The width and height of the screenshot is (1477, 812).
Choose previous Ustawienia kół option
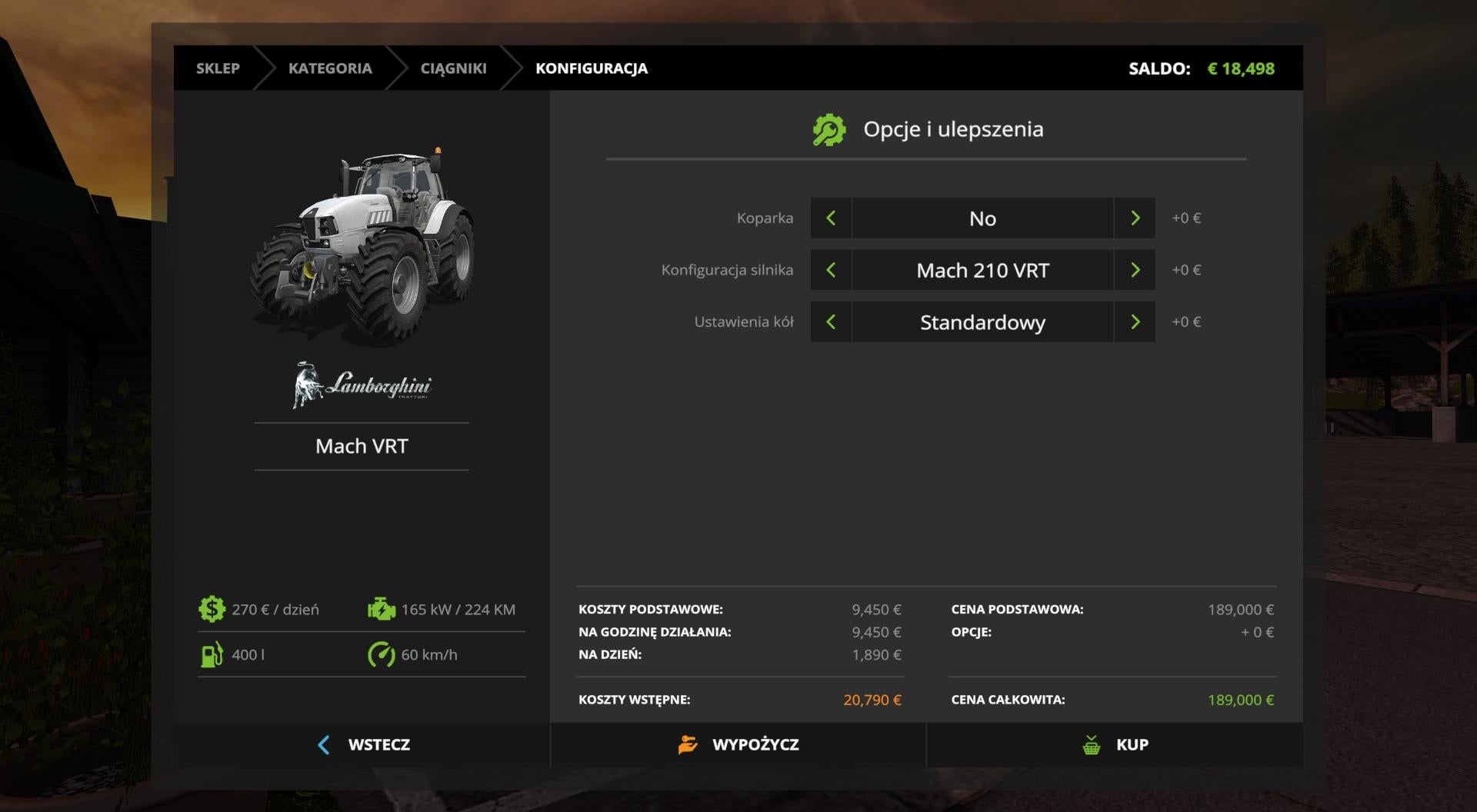[831, 321]
